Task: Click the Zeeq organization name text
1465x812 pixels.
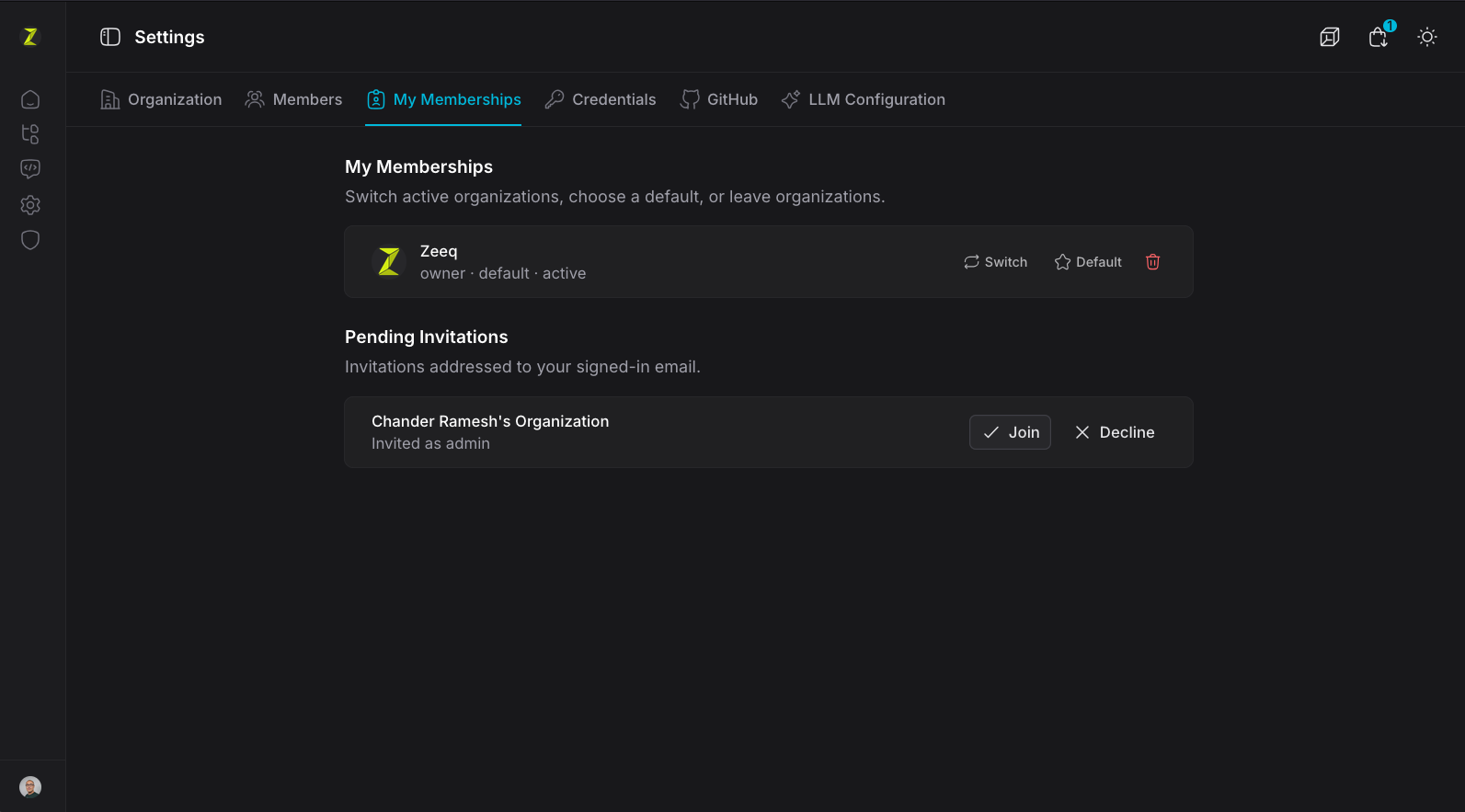Action: (439, 251)
